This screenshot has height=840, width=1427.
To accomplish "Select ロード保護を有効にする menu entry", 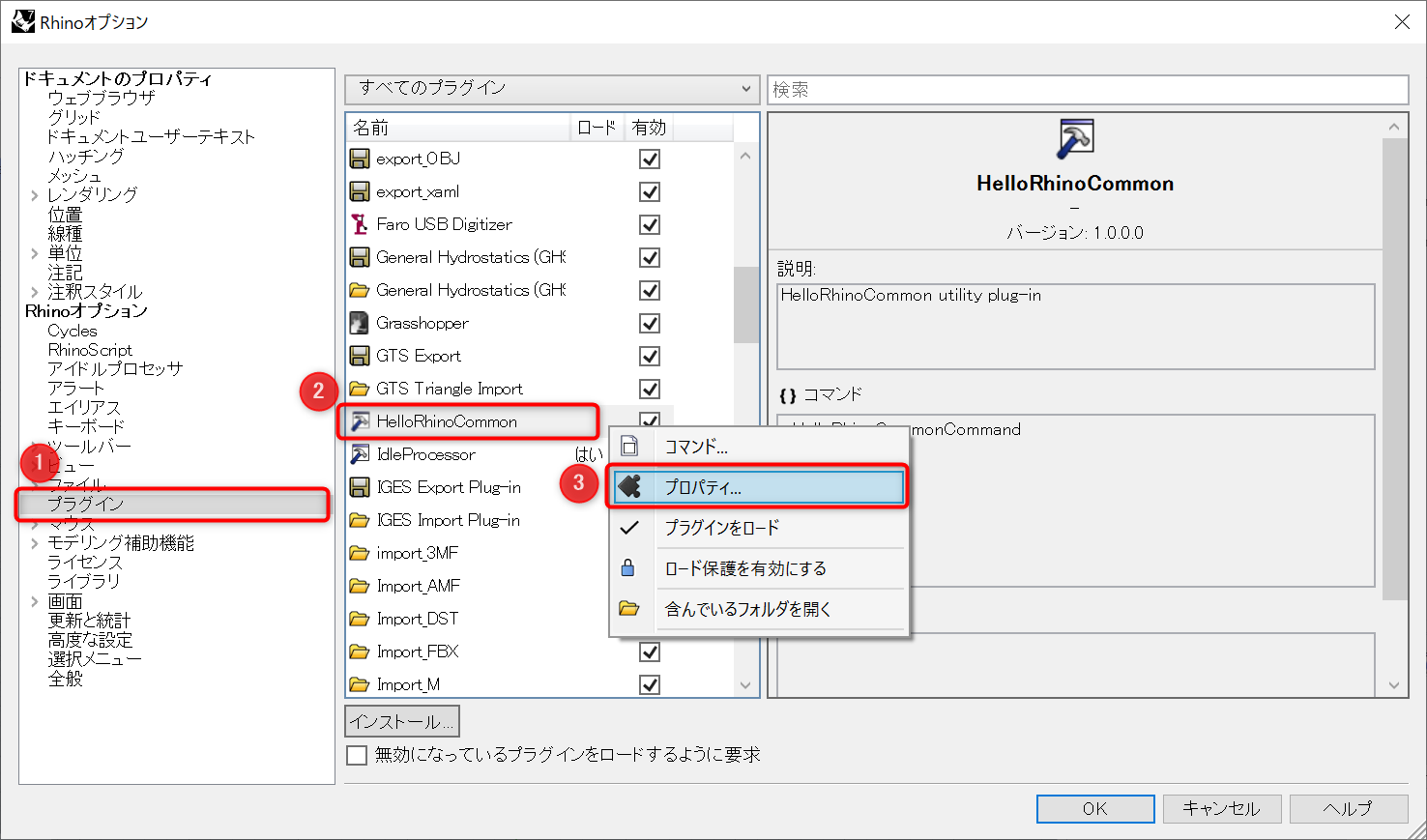I will (759, 568).
